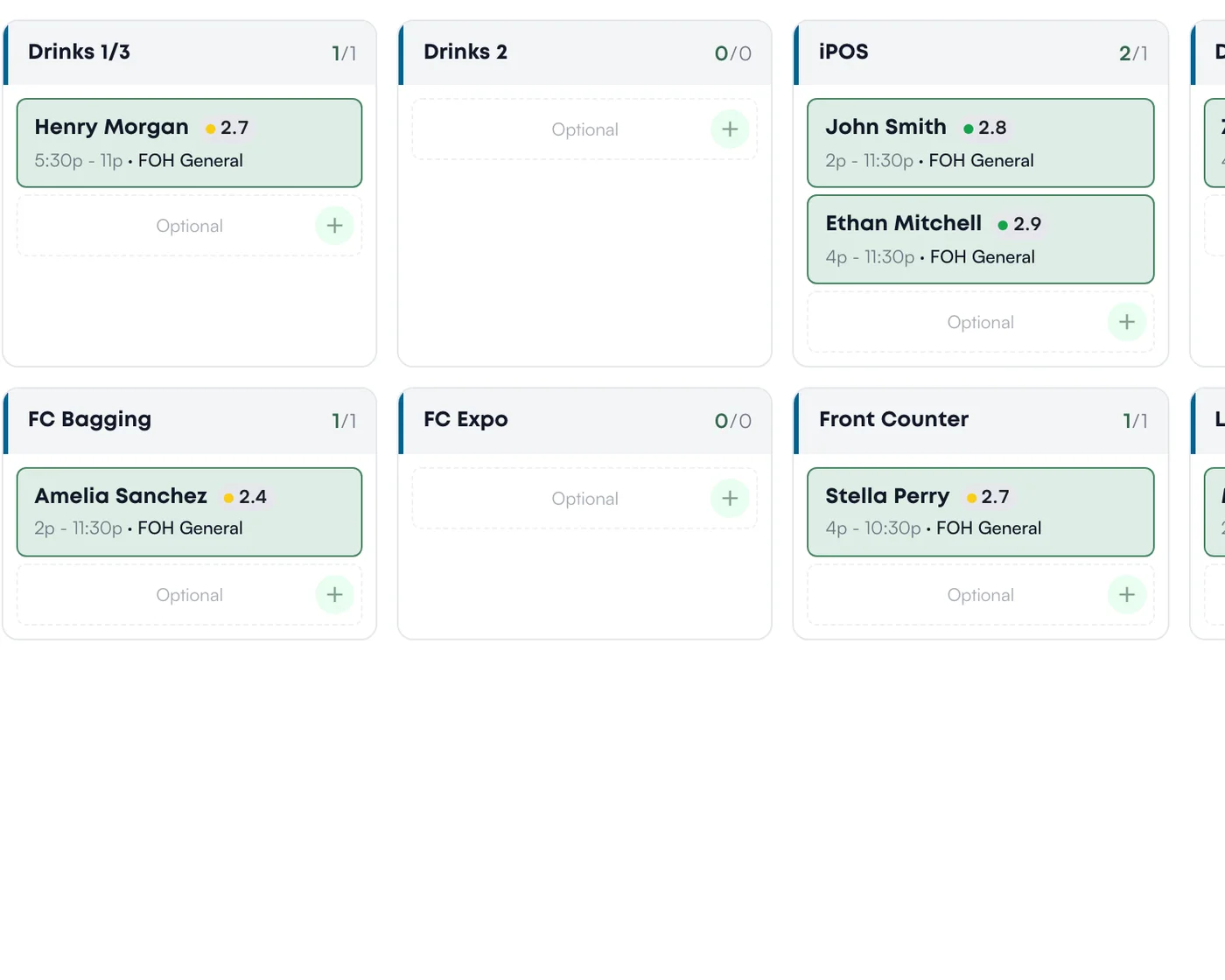This screenshot has height=980, width=1225.
Task: Click Henry Morgan's 5:30p - 11p shift time
Action: pos(79,161)
